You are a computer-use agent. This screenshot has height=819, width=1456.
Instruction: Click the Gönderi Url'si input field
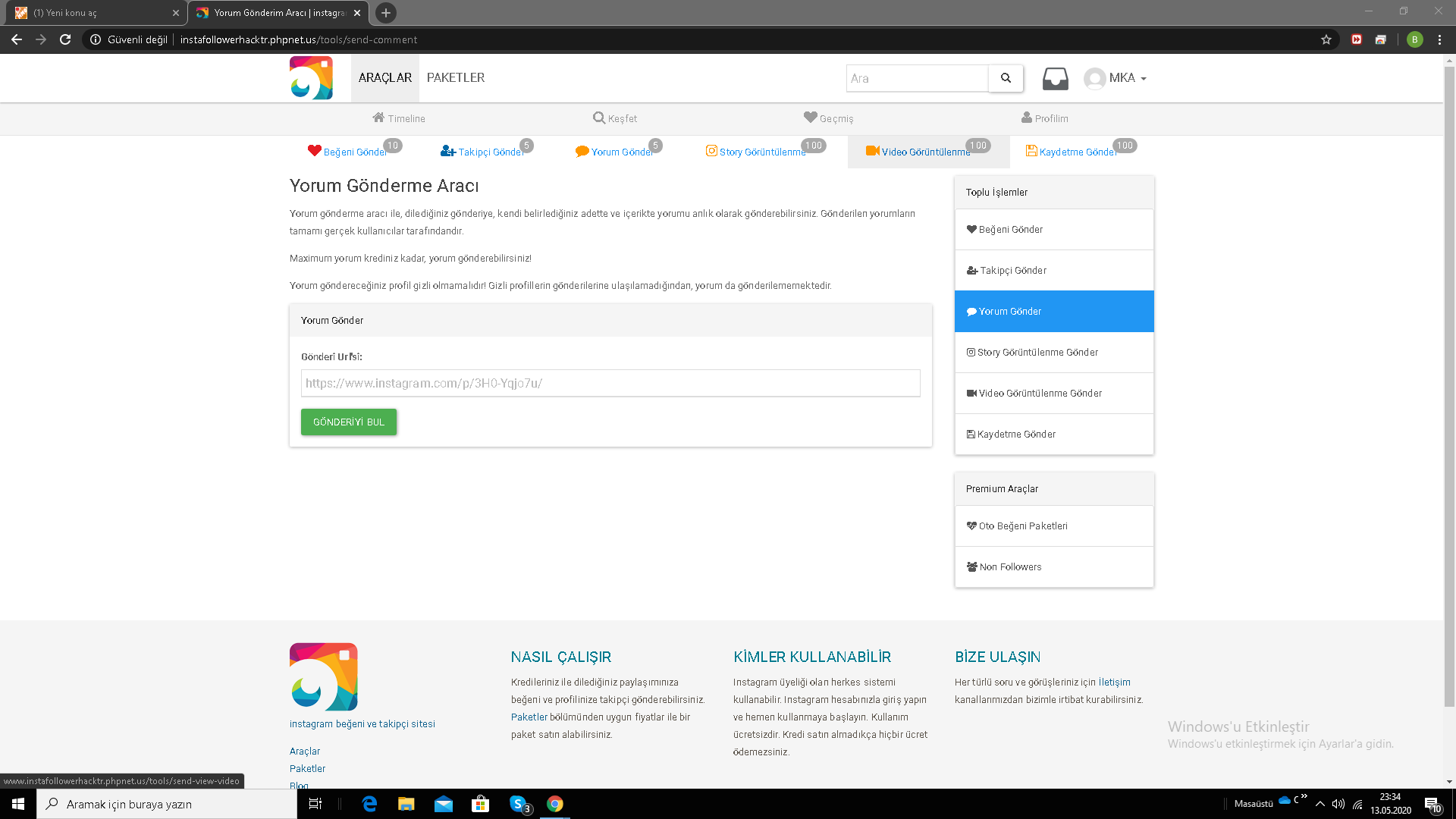(610, 383)
